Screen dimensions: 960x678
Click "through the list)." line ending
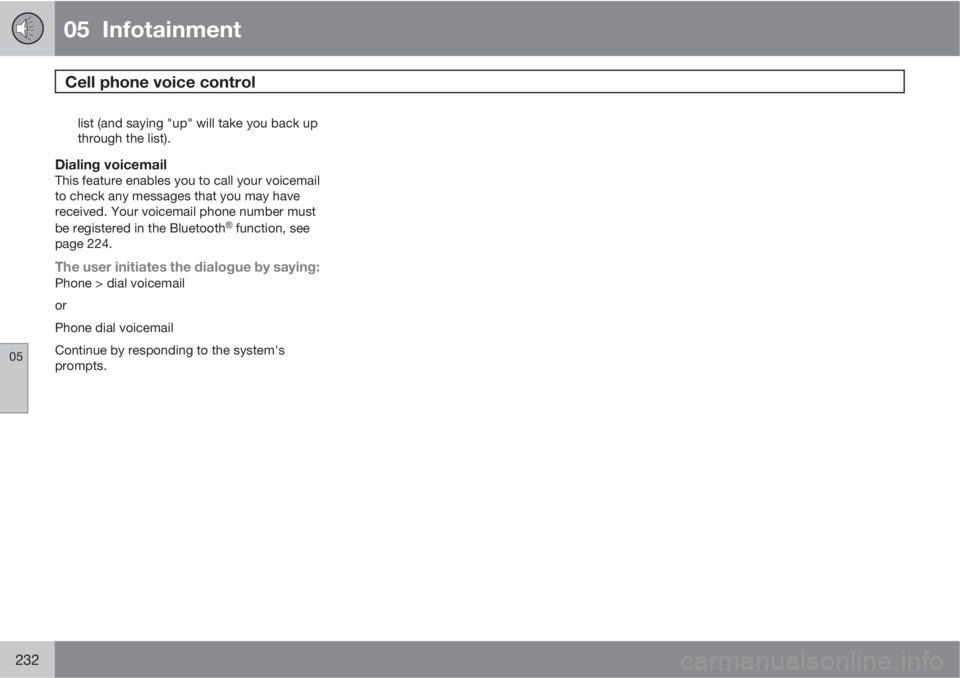click(116, 139)
